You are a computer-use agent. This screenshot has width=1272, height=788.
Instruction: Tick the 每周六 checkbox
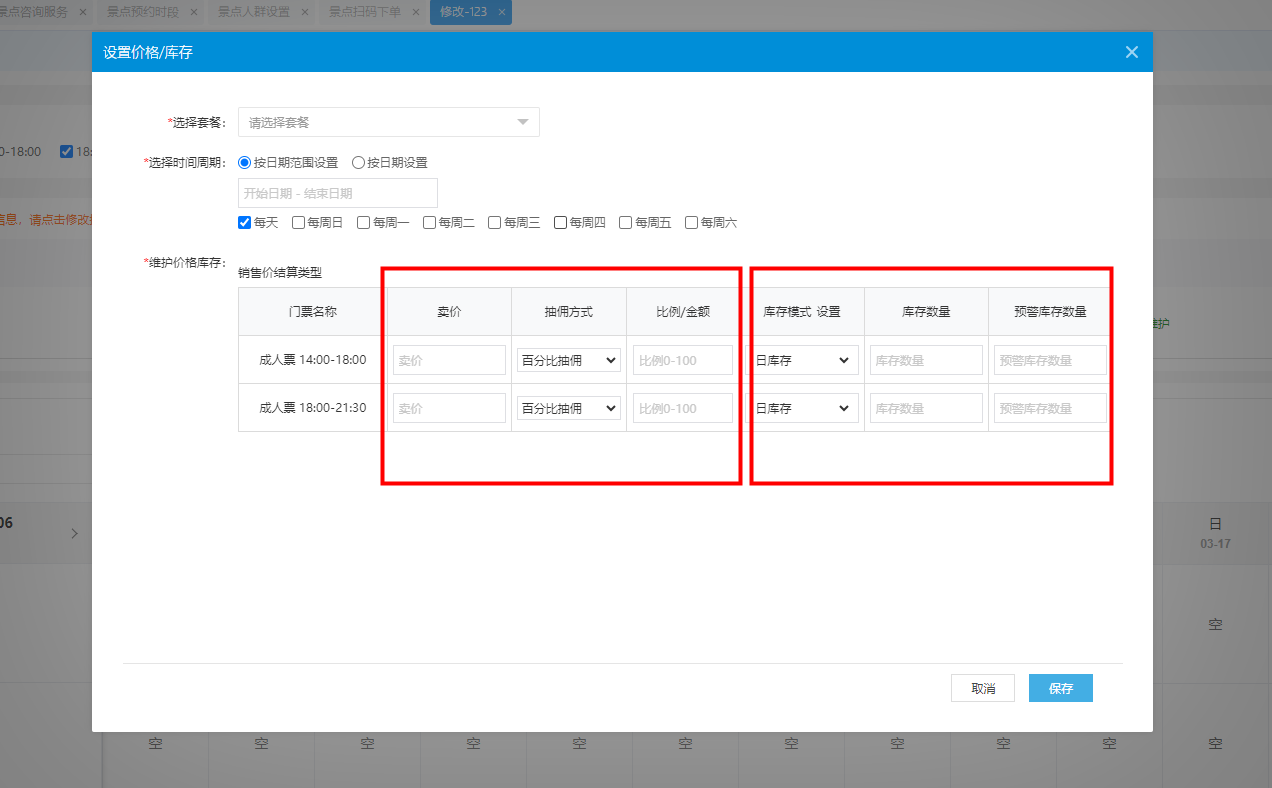(692, 223)
